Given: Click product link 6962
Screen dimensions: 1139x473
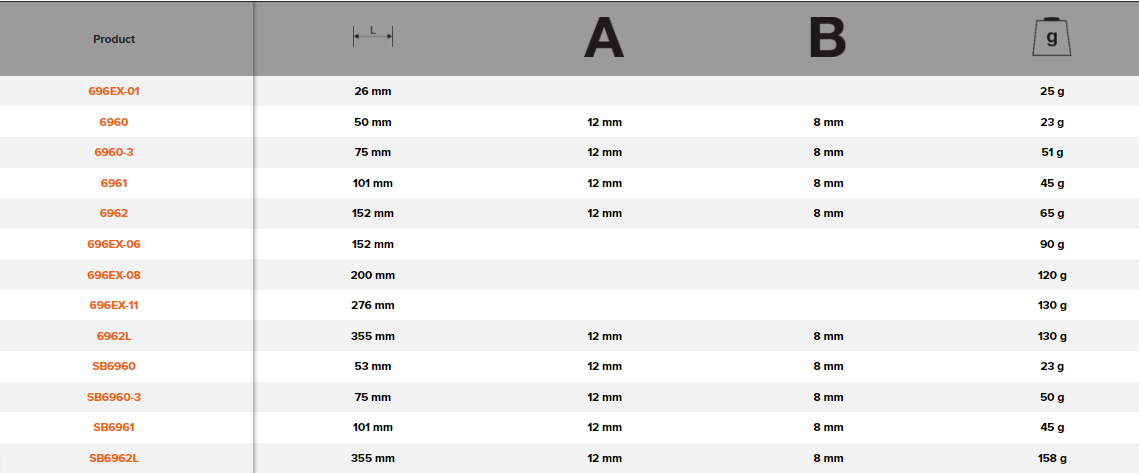Looking at the screenshot, I should pos(114,213).
